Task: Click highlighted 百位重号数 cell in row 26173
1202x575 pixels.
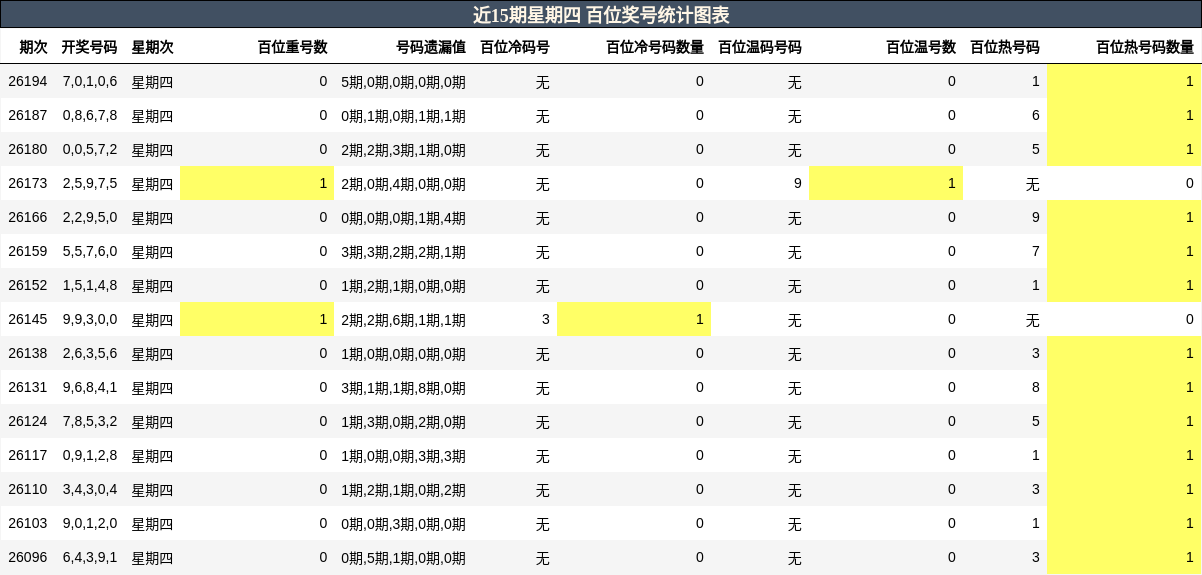Action: click(257, 183)
